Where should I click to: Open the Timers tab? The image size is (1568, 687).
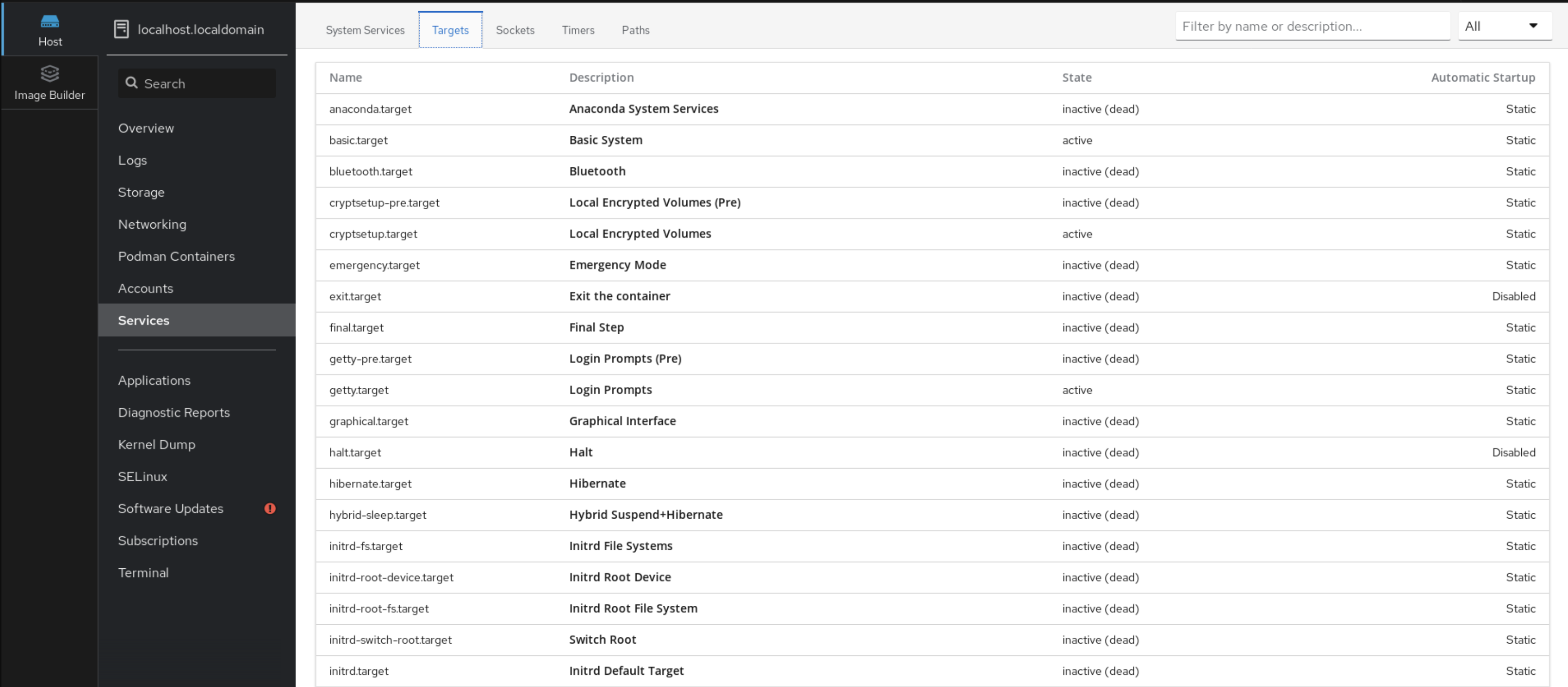pyautogui.click(x=577, y=30)
